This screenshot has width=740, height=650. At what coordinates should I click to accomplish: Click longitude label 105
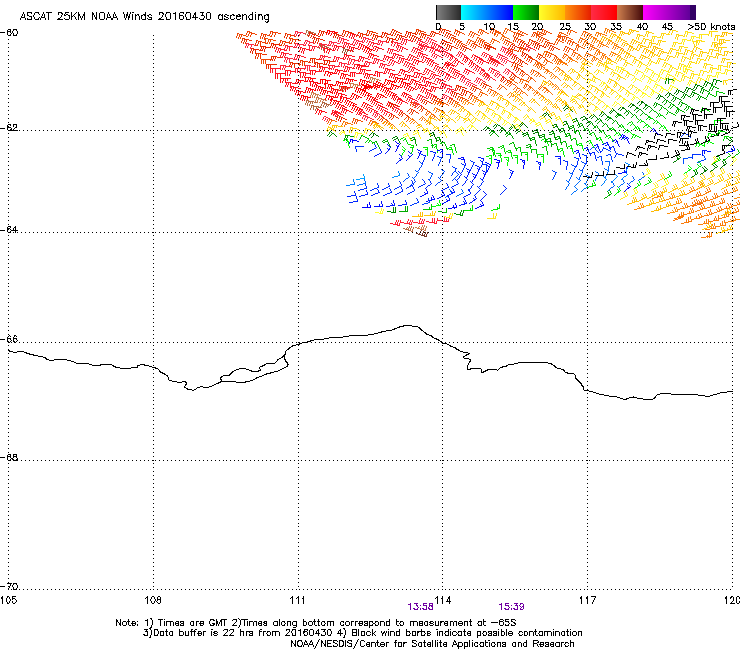pyautogui.click(x=8, y=600)
